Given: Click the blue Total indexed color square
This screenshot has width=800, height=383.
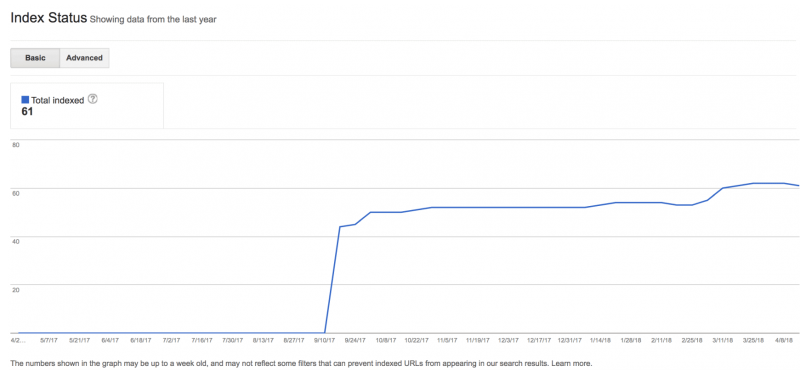Looking at the screenshot, I should (x=25, y=100).
